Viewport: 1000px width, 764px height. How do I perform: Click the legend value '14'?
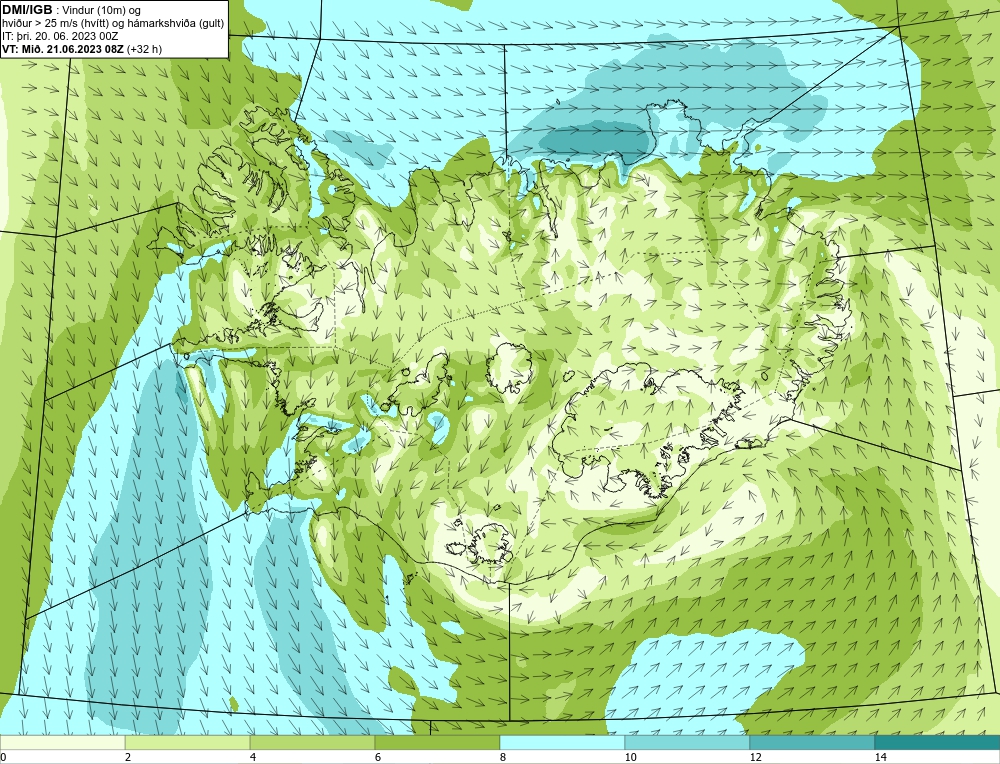click(x=881, y=757)
